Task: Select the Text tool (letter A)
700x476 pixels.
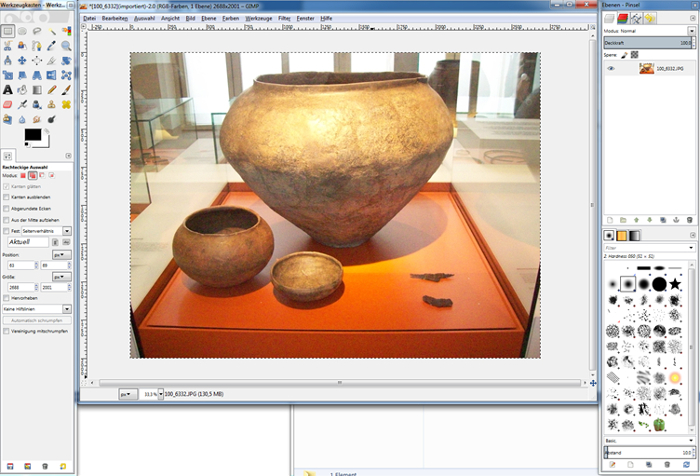Action: pyautogui.click(x=8, y=89)
